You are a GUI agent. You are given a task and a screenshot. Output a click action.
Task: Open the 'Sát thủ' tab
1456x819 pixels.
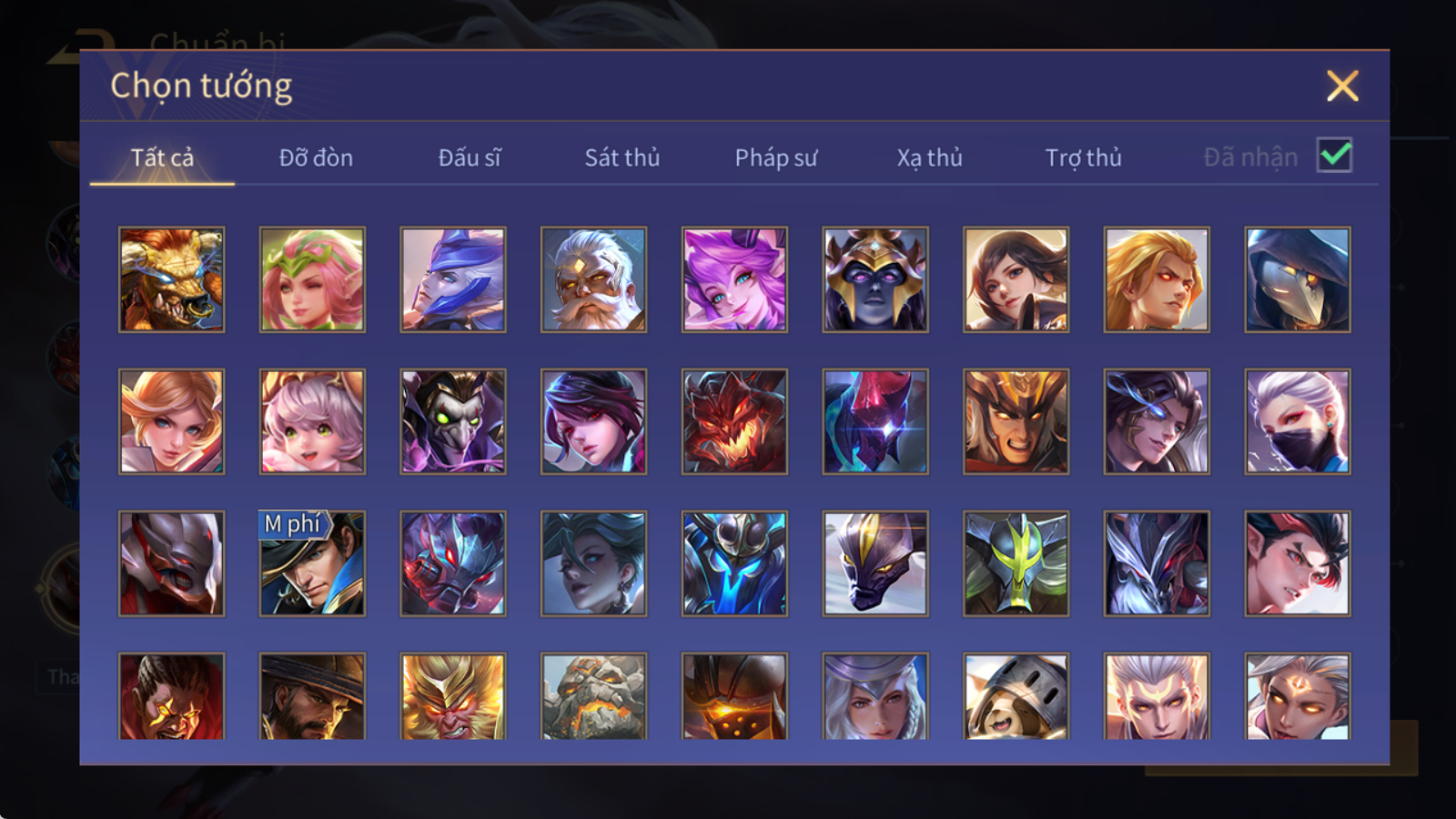pyautogui.click(x=622, y=157)
